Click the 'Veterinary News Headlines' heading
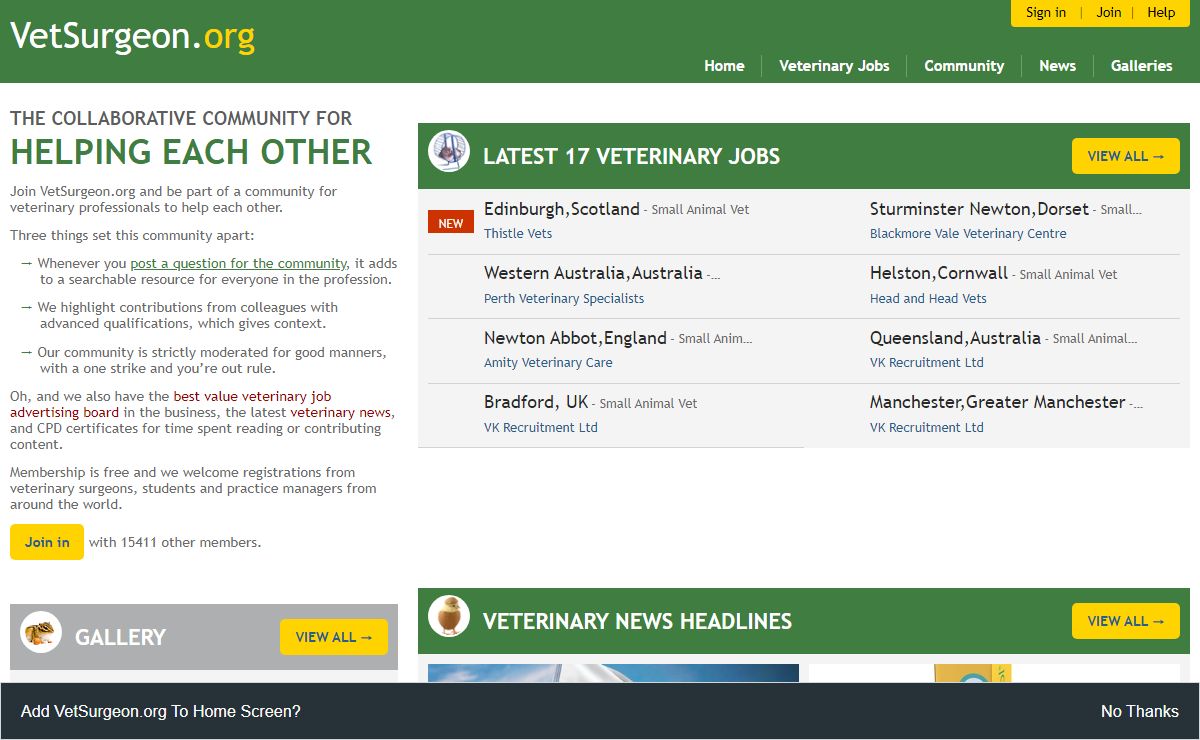Screen dimensions: 1200x740 [637, 621]
